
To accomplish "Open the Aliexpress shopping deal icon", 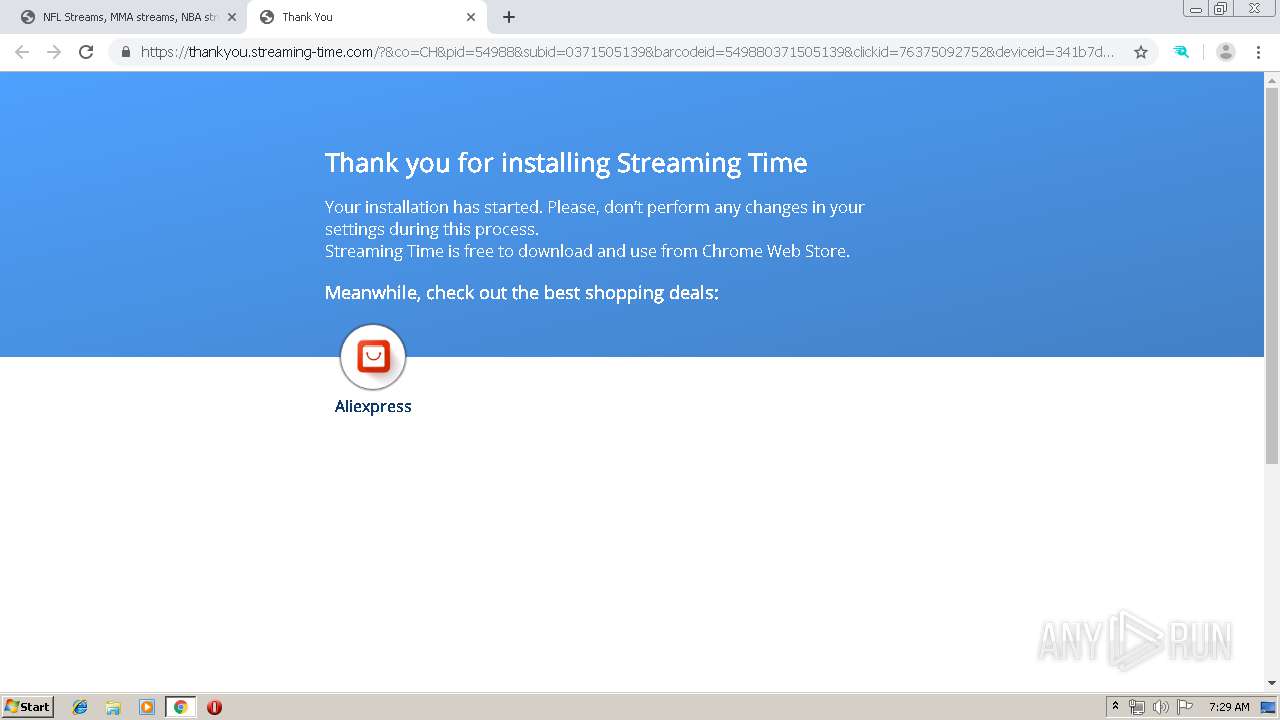I will pos(373,357).
